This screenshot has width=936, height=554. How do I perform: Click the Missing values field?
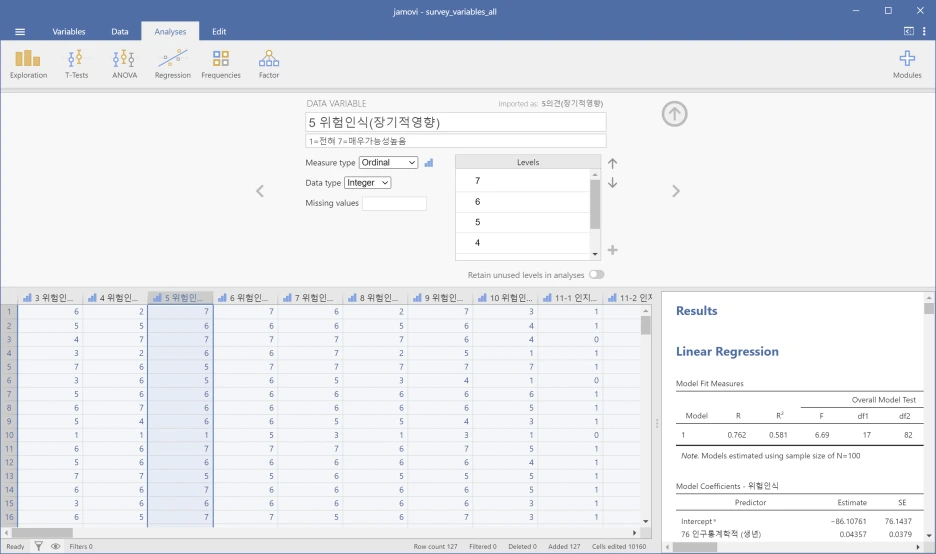[395, 204]
